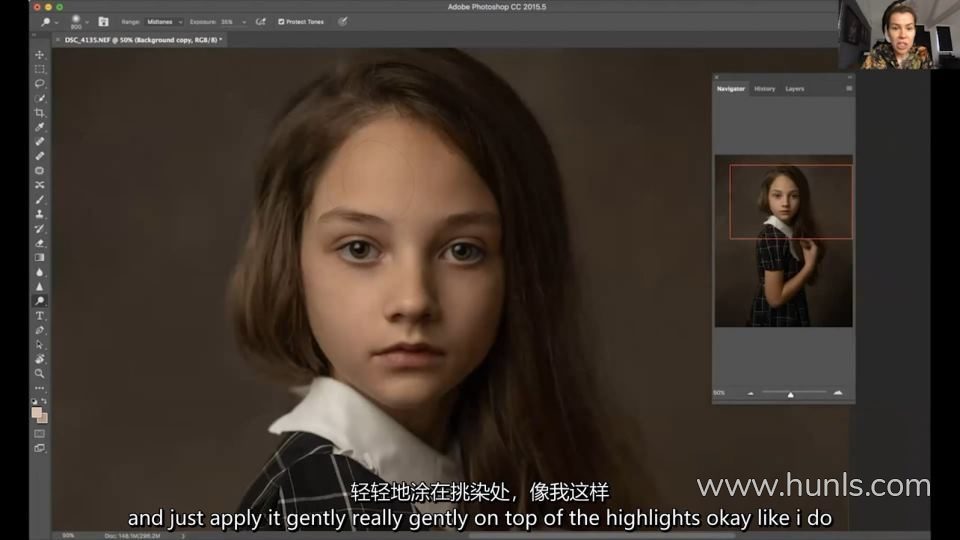The height and width of the screenshot is (540, 960).
Task: Toggle the Brush panel
Action: [x=103, y=22]
